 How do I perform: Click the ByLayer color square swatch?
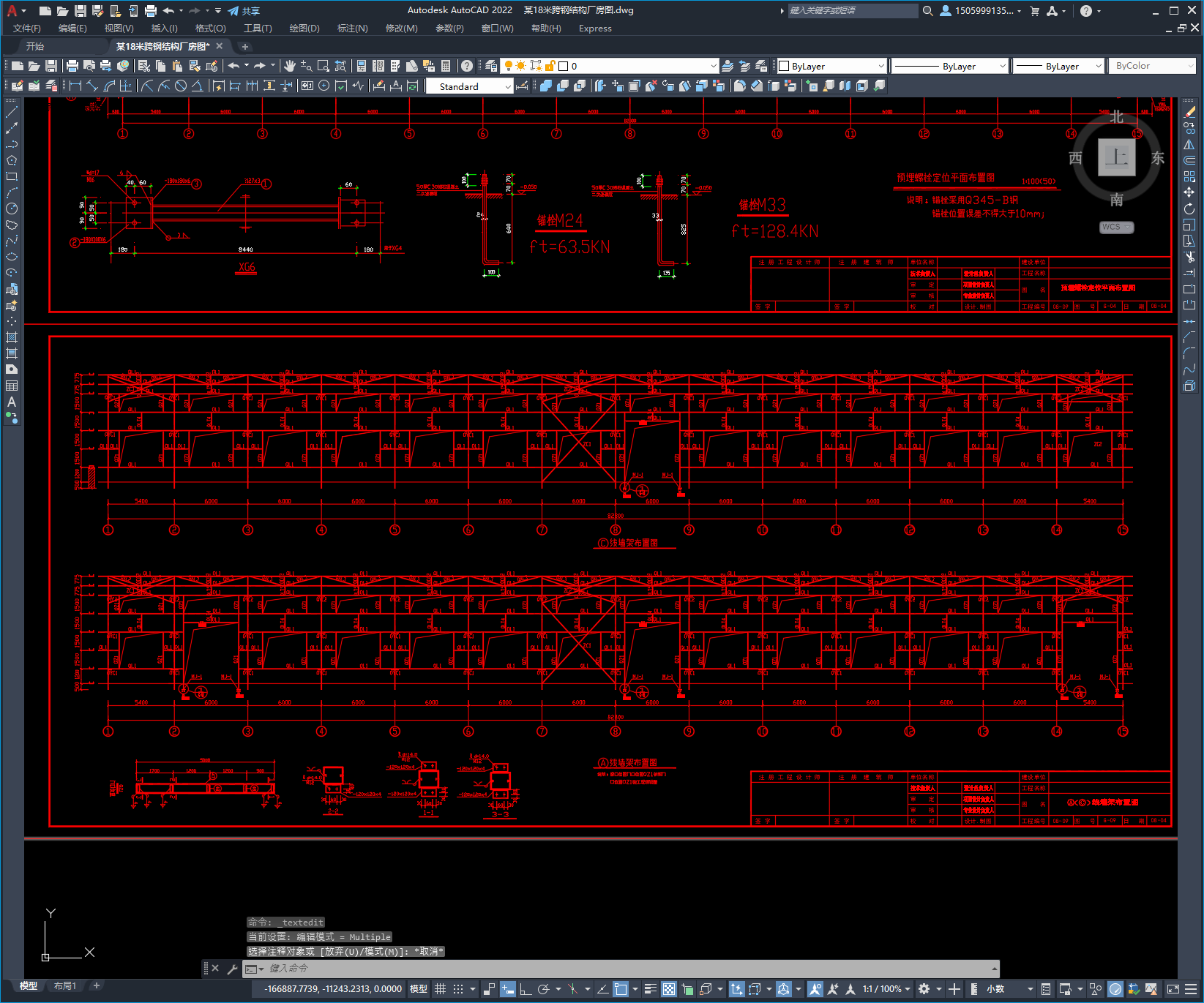(x=784, y=66)
